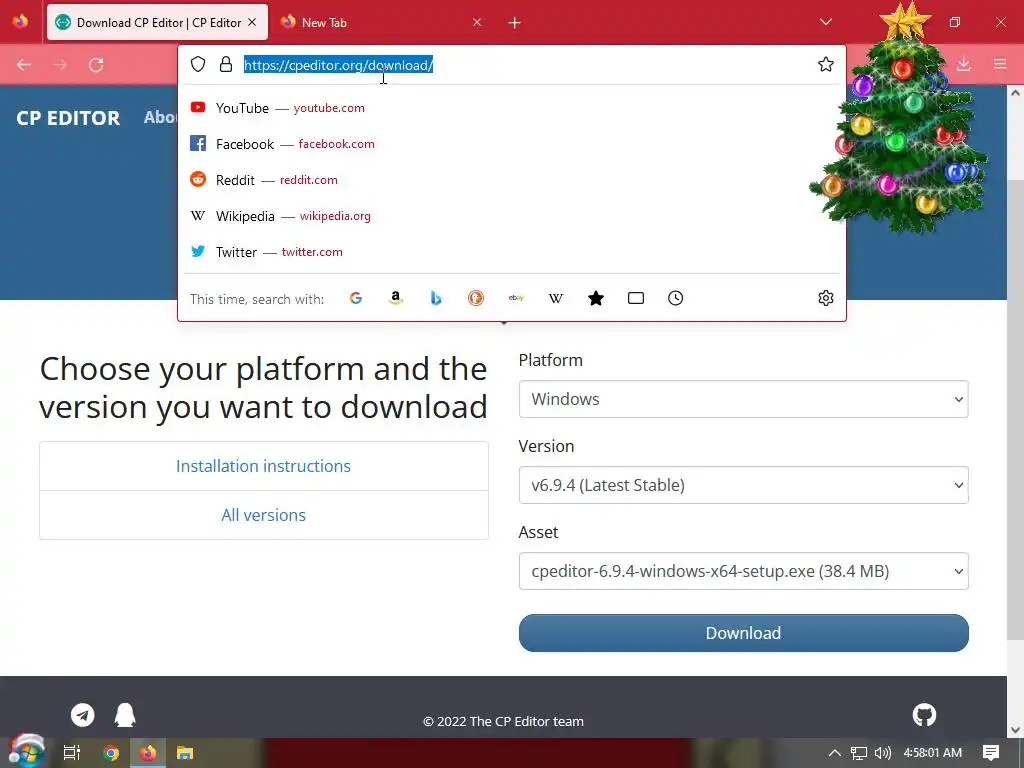Click the active Firefox taskbar button

(148, 753)
